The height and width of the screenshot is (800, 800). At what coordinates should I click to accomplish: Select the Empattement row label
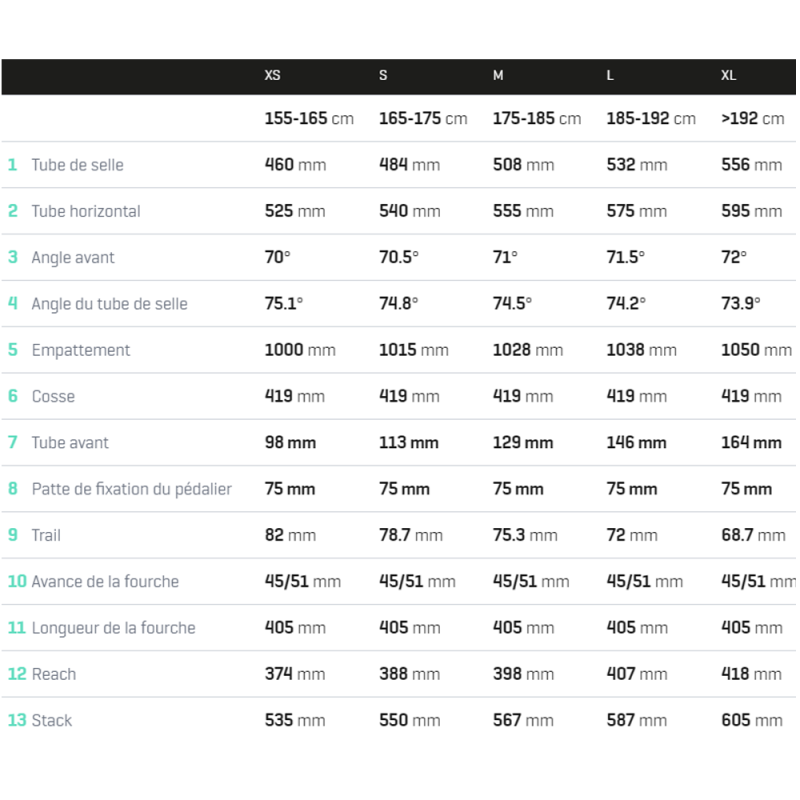(81, 351)
